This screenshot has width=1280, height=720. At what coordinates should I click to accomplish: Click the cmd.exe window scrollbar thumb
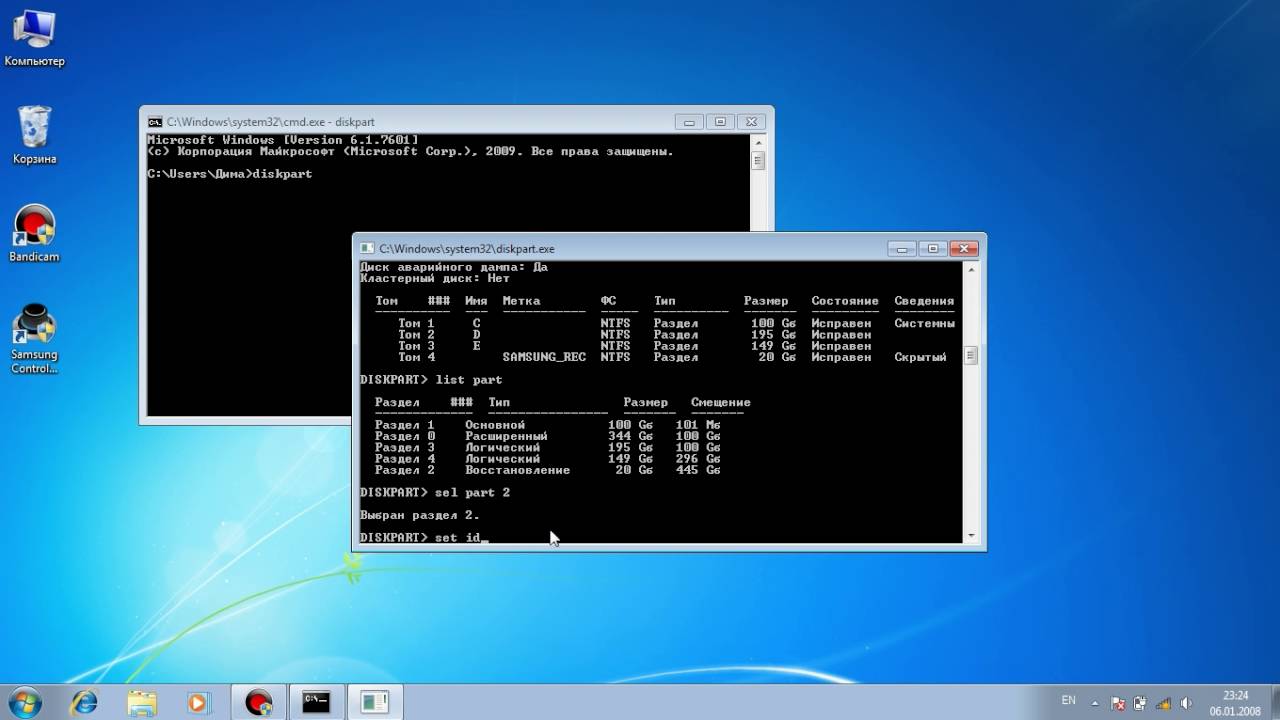pos(758,160)
